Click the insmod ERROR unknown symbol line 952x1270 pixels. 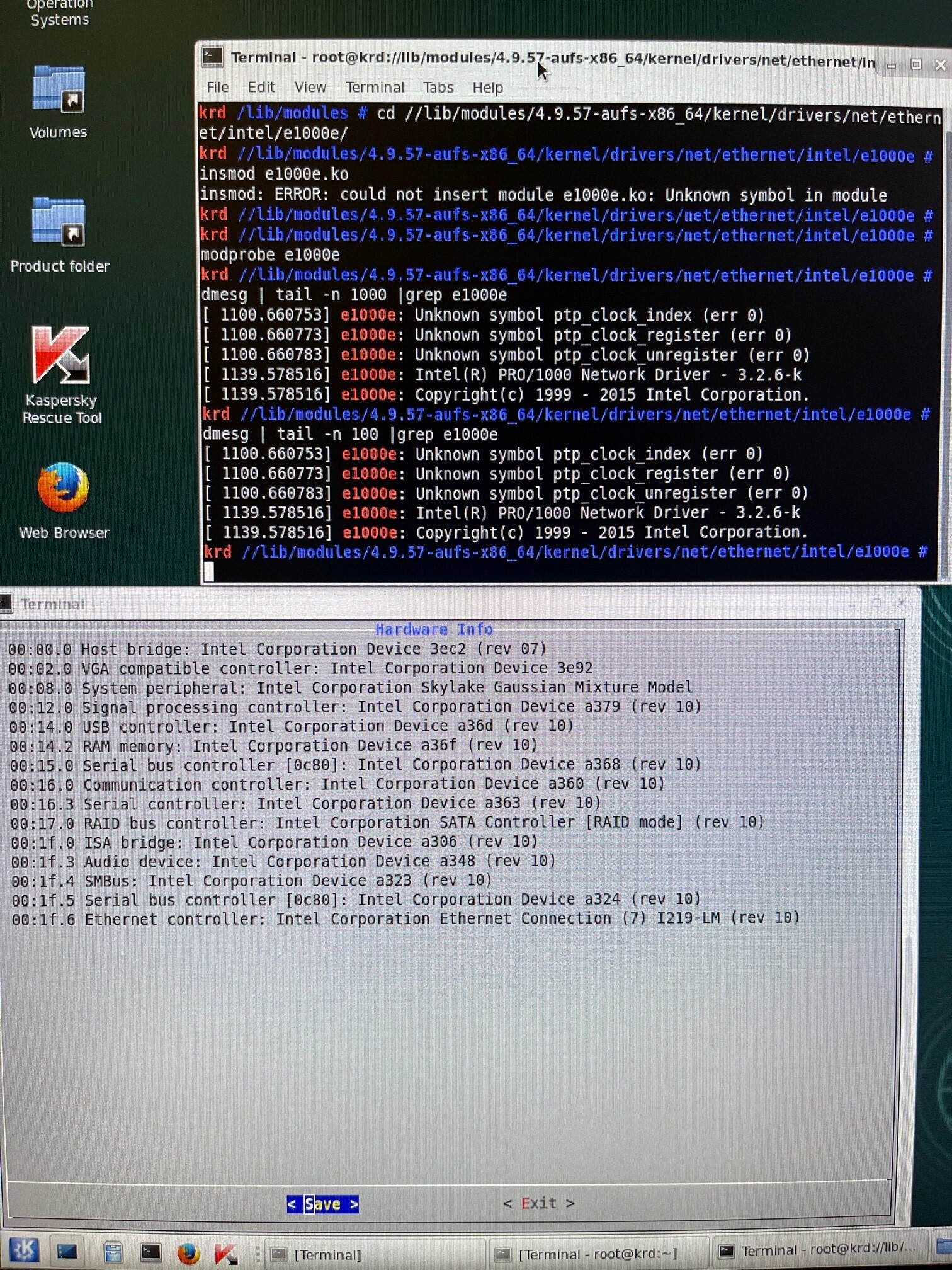[543, 195]
